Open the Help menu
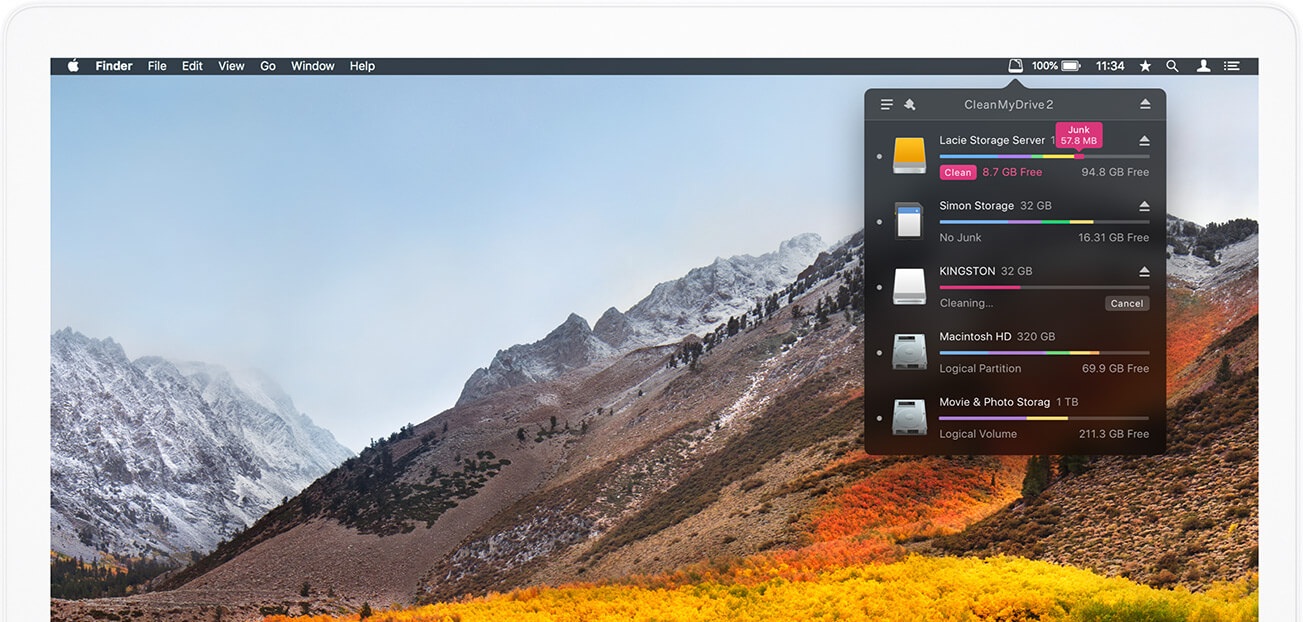Viewport: 1303px width, 622px height. [x=362, y=66]
